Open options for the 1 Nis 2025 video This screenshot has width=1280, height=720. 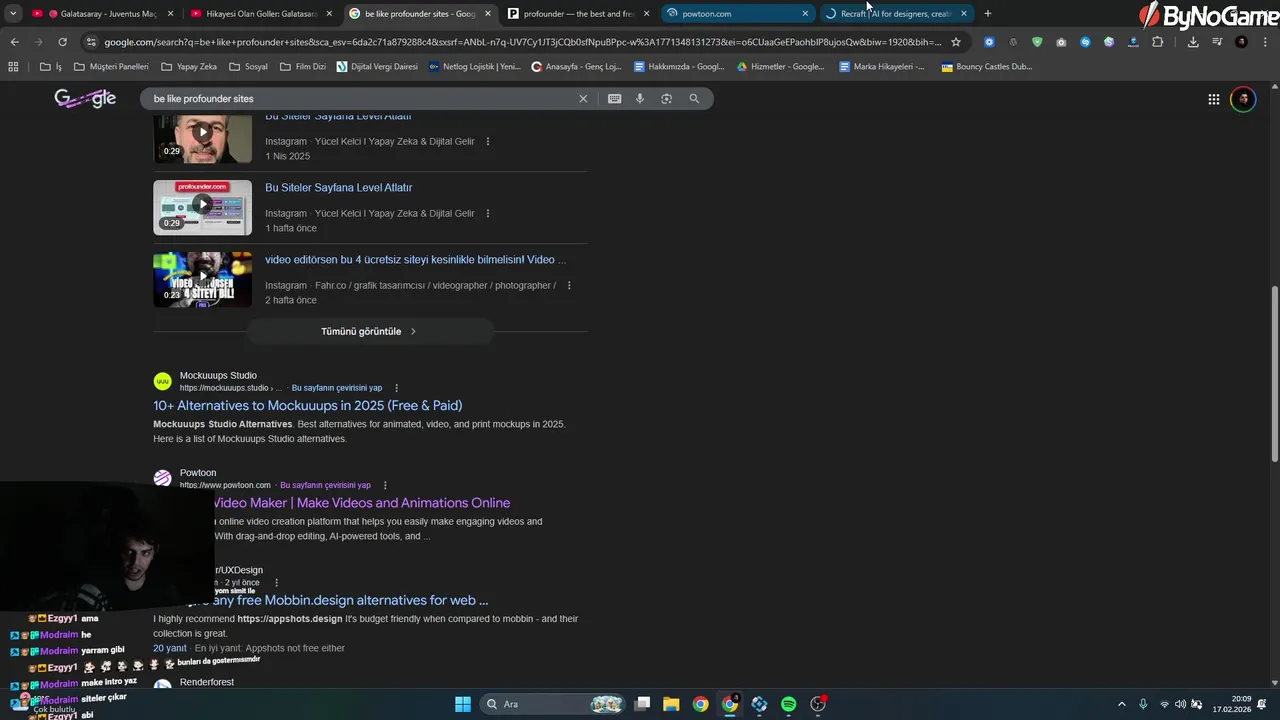tap(488, 142)
